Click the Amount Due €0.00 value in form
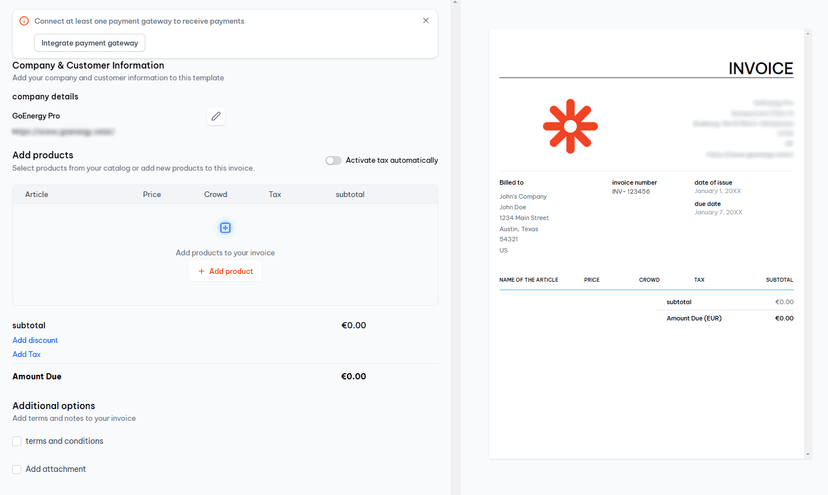 (353, 376)
